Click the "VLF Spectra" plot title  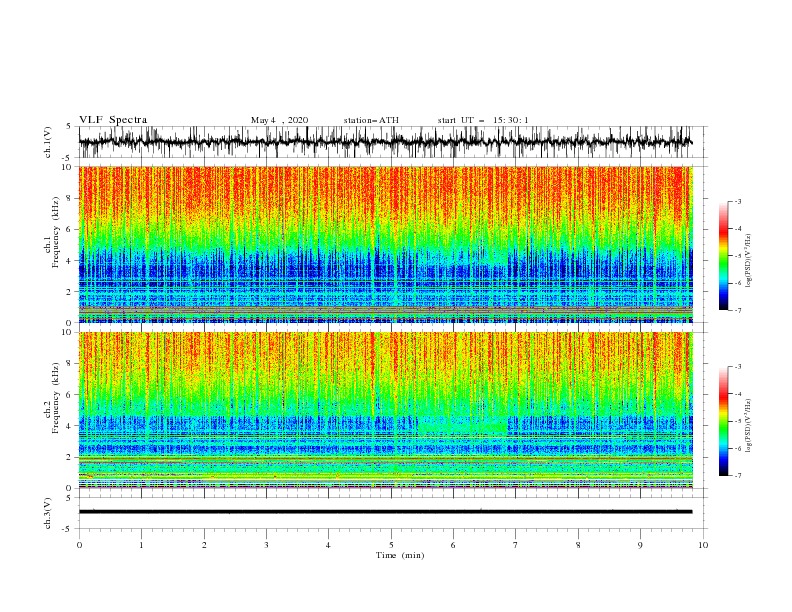(x=113, y=120)
